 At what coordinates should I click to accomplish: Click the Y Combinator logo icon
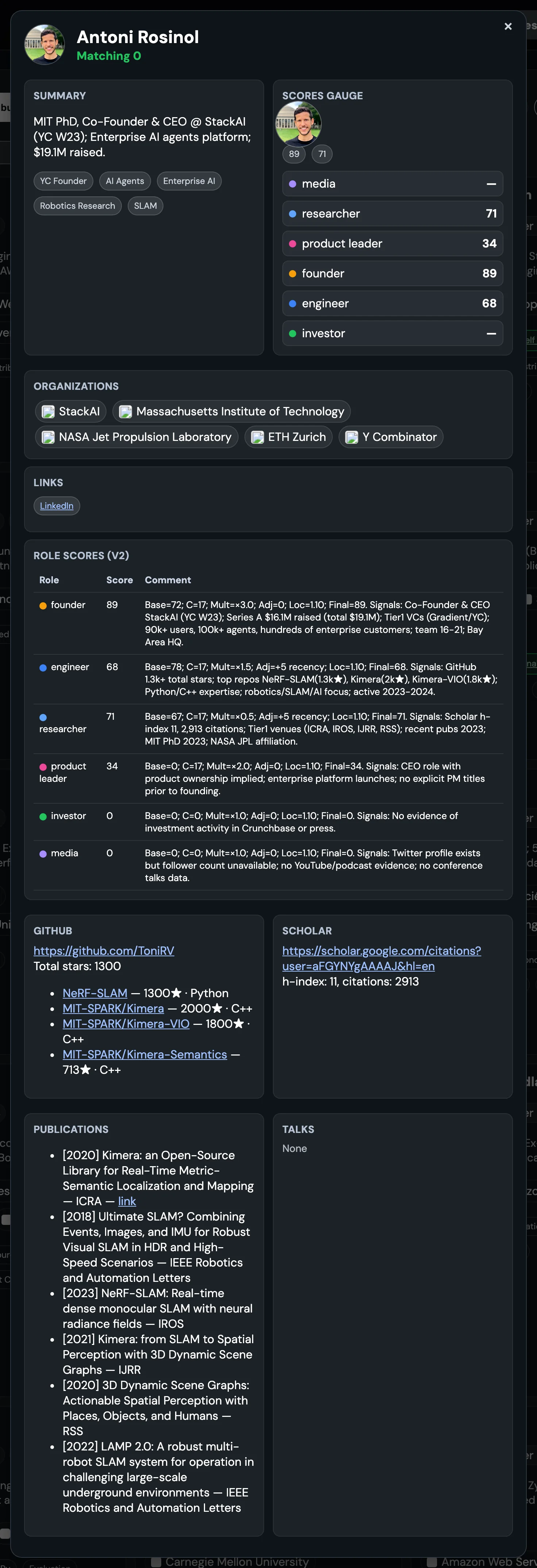(352, 438)
